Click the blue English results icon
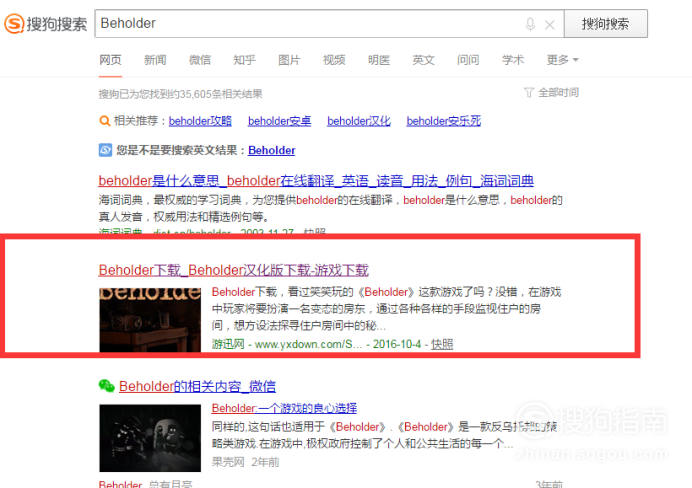The height and width of the screenshot is (488, 692). coord(105,150)
